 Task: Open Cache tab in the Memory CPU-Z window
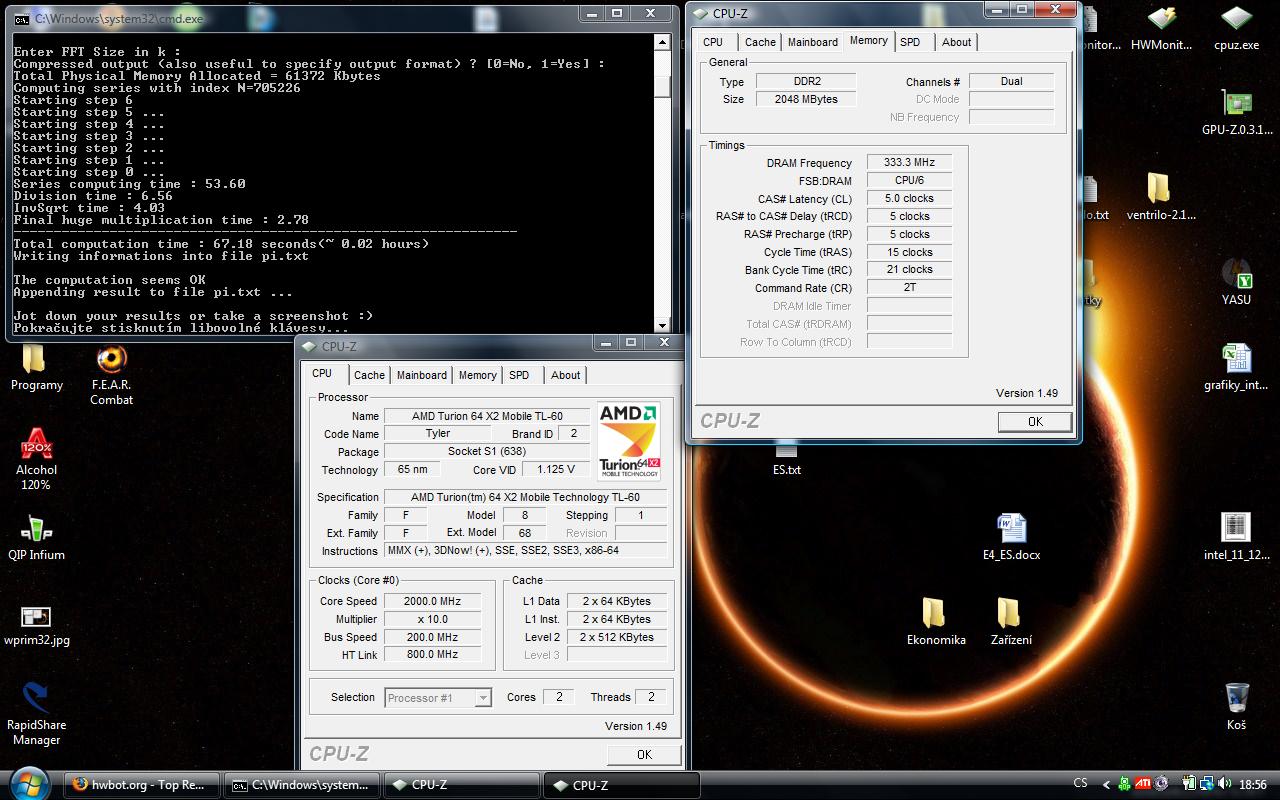click(x=760, y=42)
